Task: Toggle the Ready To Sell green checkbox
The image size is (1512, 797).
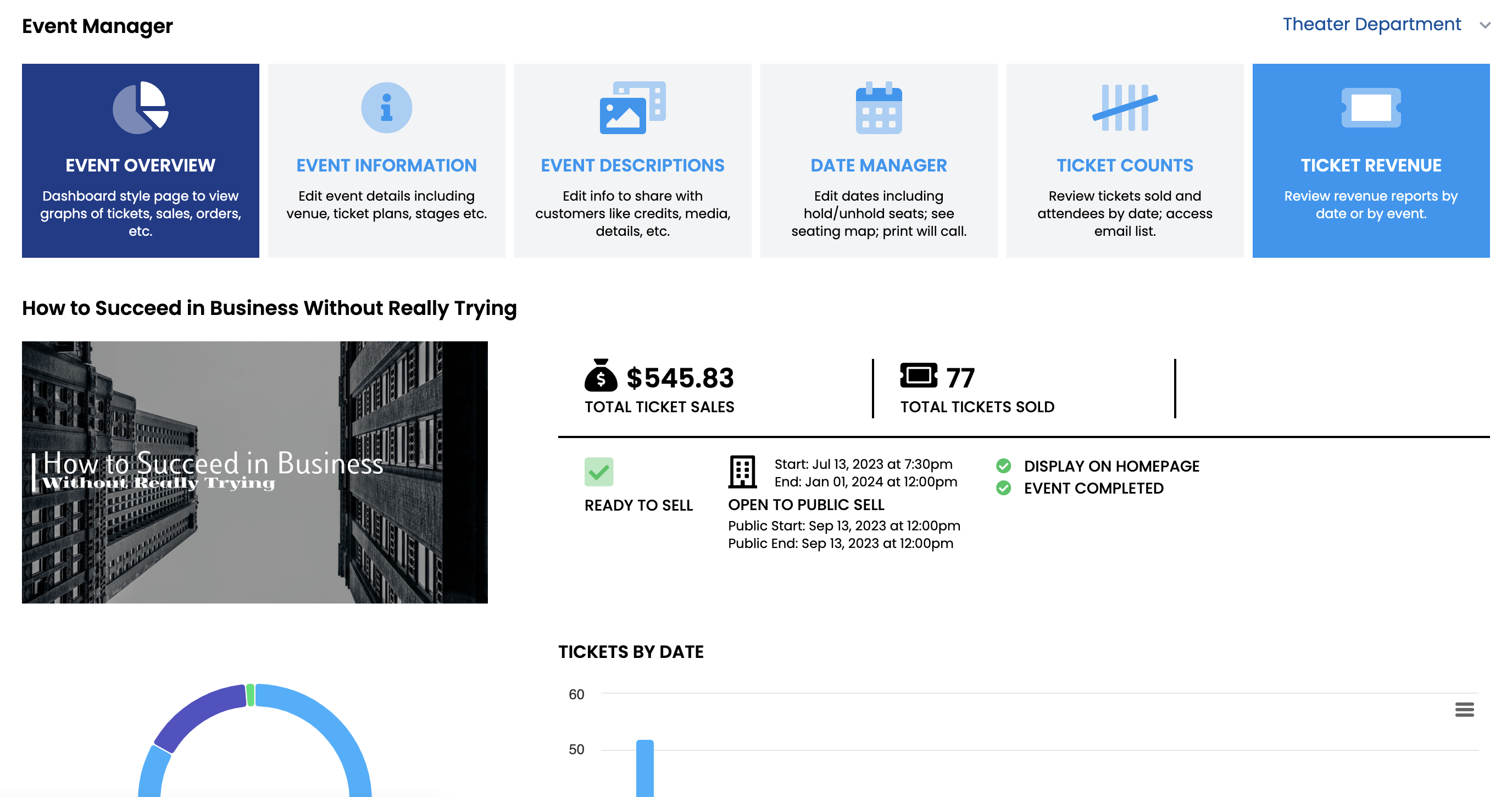Action: (x=599, y=472)
